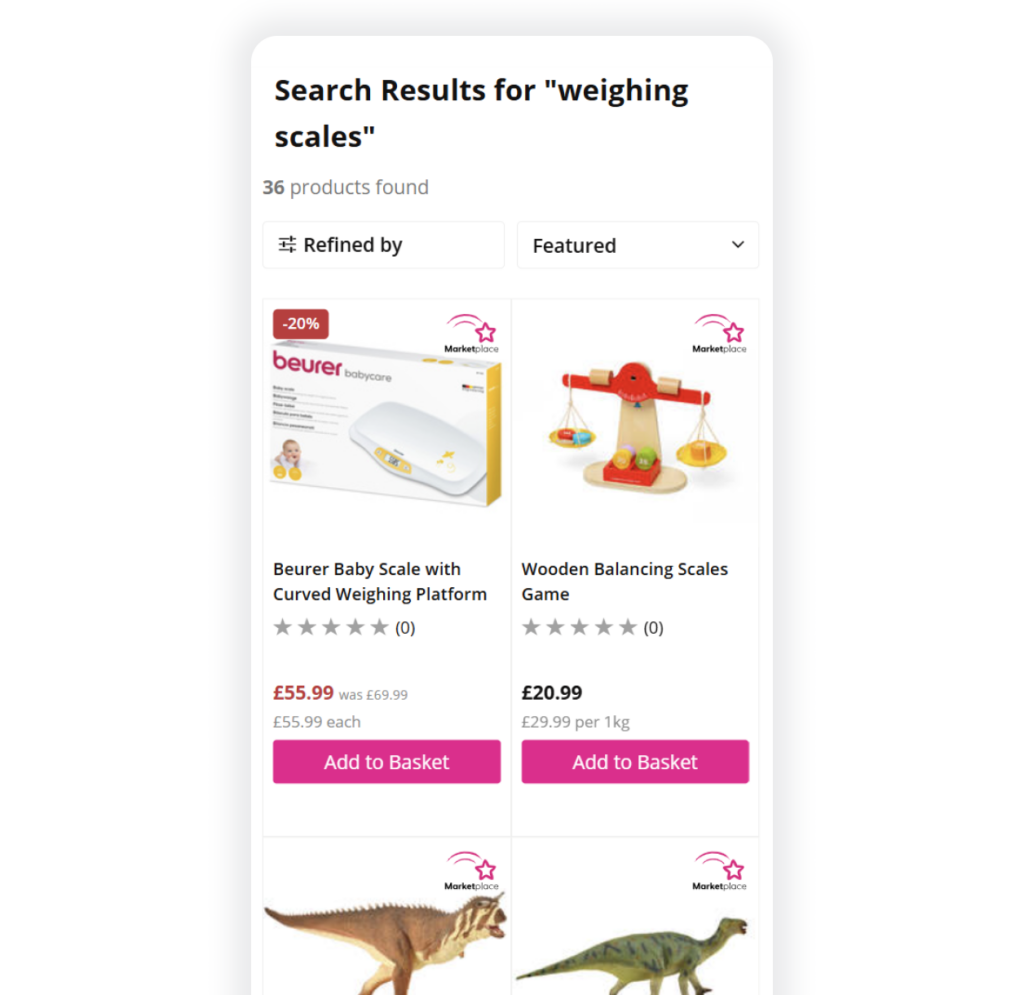Click the filter sliders icon
Image resolution: width=1024 pixels, height=995 pixels.
click(287, 245)
